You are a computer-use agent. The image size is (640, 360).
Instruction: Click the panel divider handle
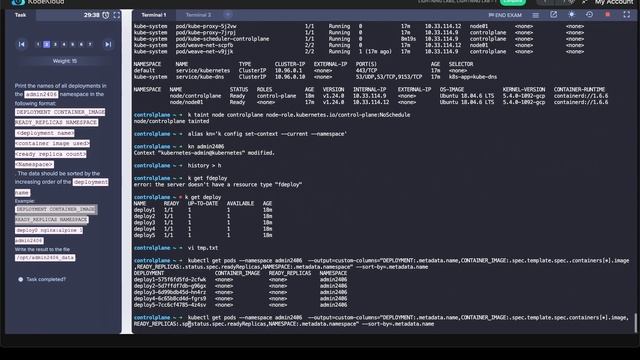click(127, 171)
